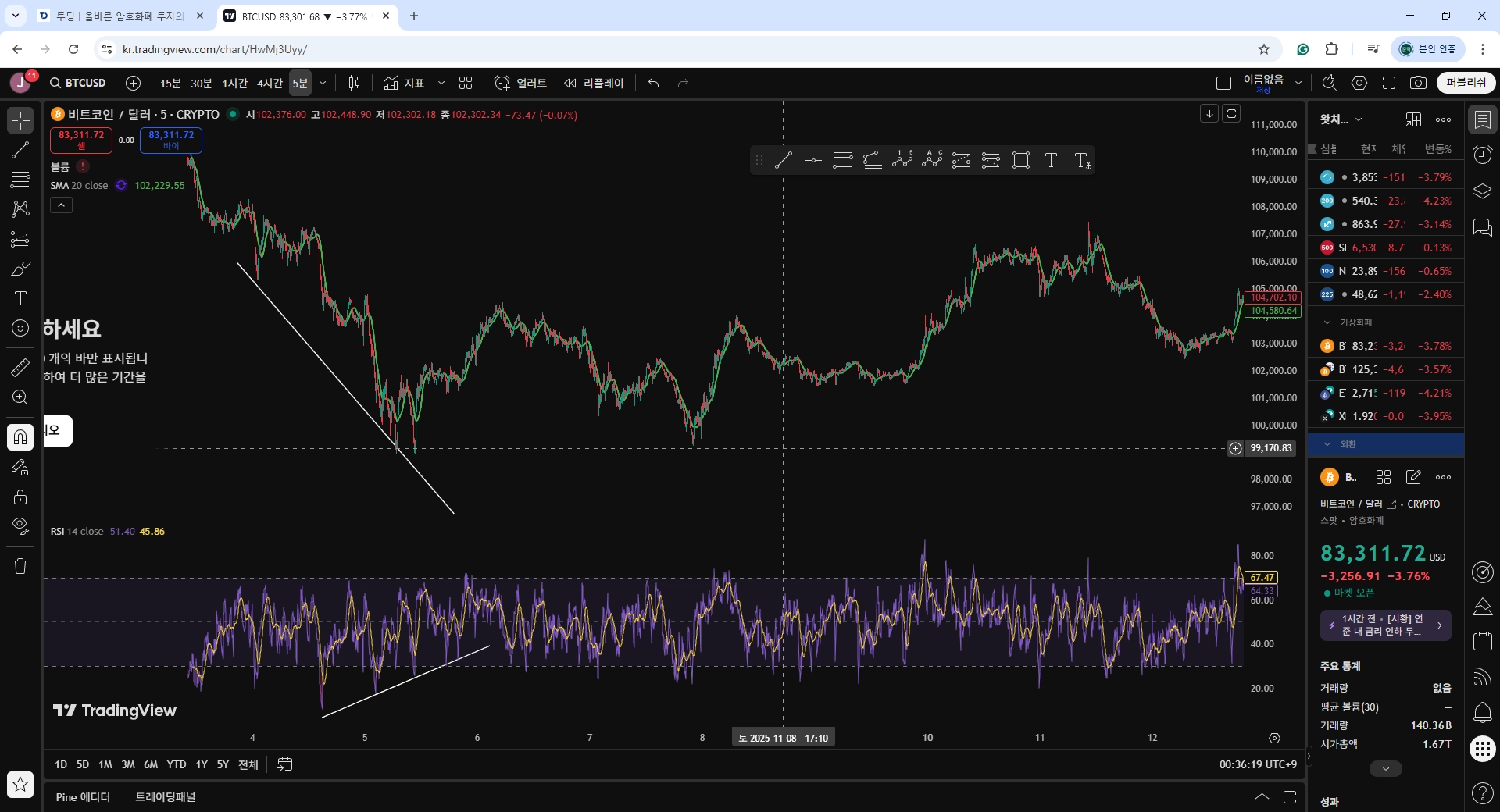Switch to 1-hour timeframe
1500x812 pixels.
(234, 83)
